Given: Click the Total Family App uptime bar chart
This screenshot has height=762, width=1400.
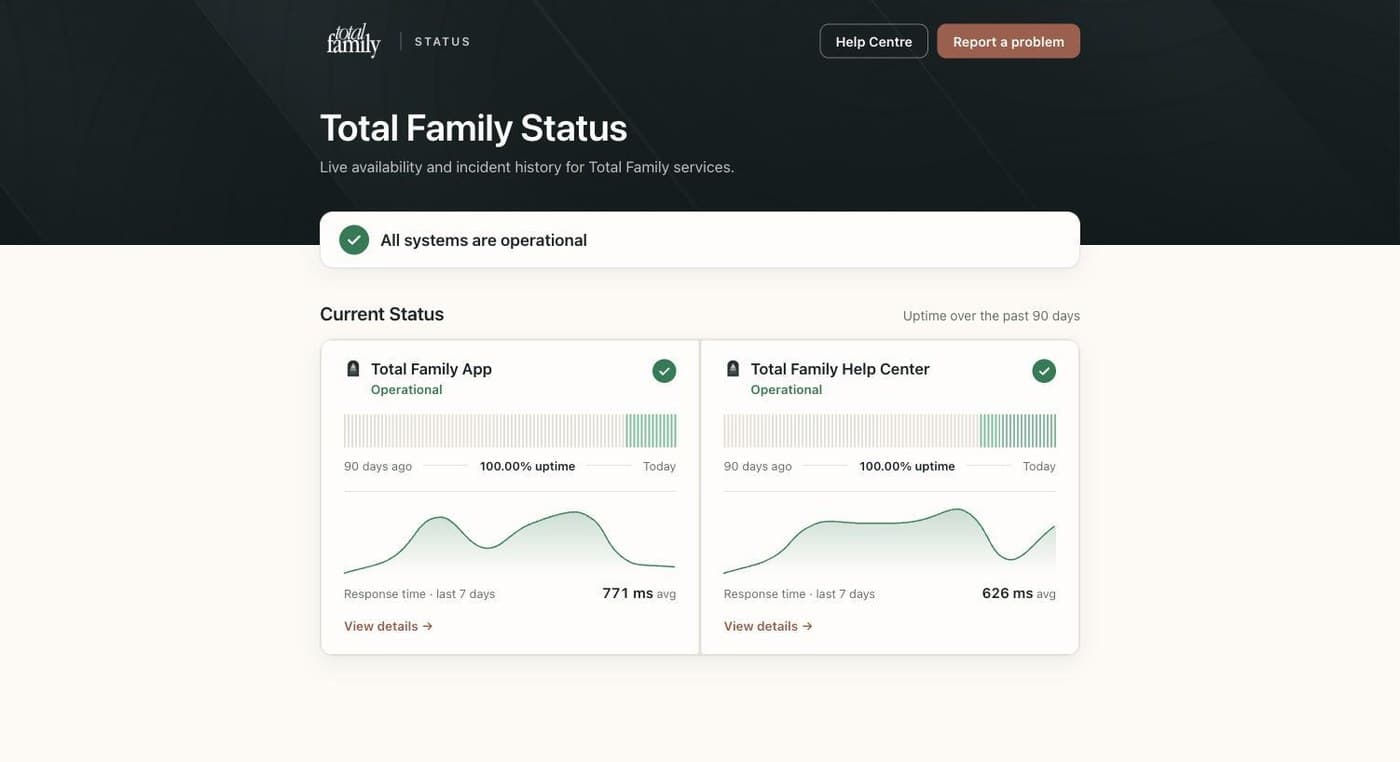Looking at the screenshot, I should coord(510,431).
